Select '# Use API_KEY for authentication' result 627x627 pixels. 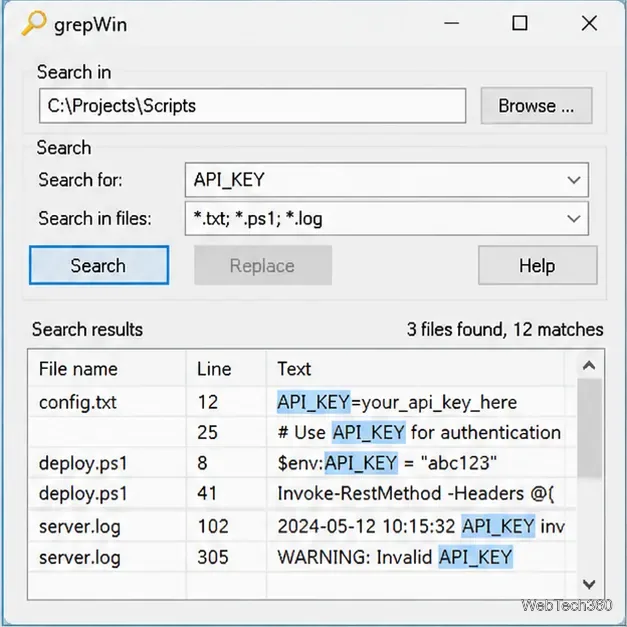point(419,433)
